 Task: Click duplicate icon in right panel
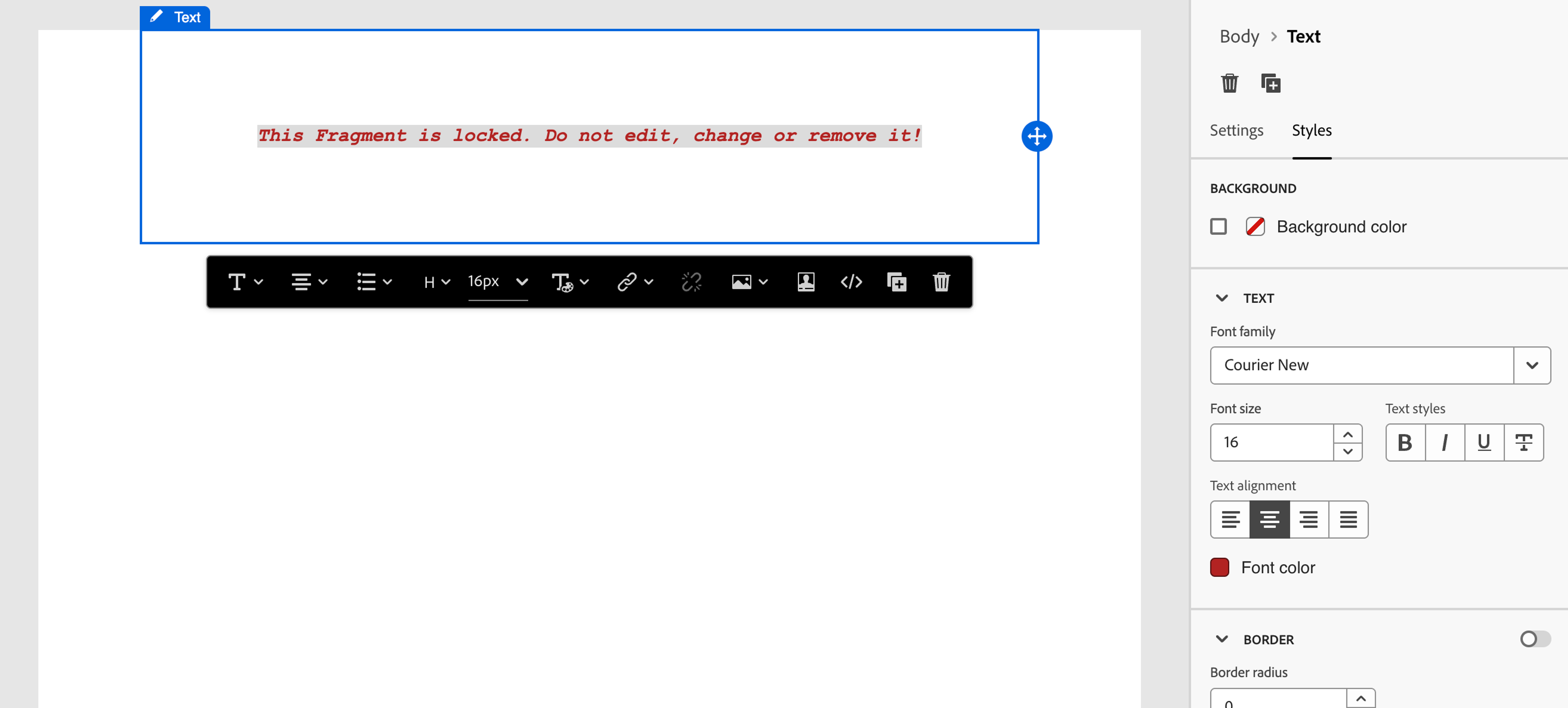[x=1270, y=83]
